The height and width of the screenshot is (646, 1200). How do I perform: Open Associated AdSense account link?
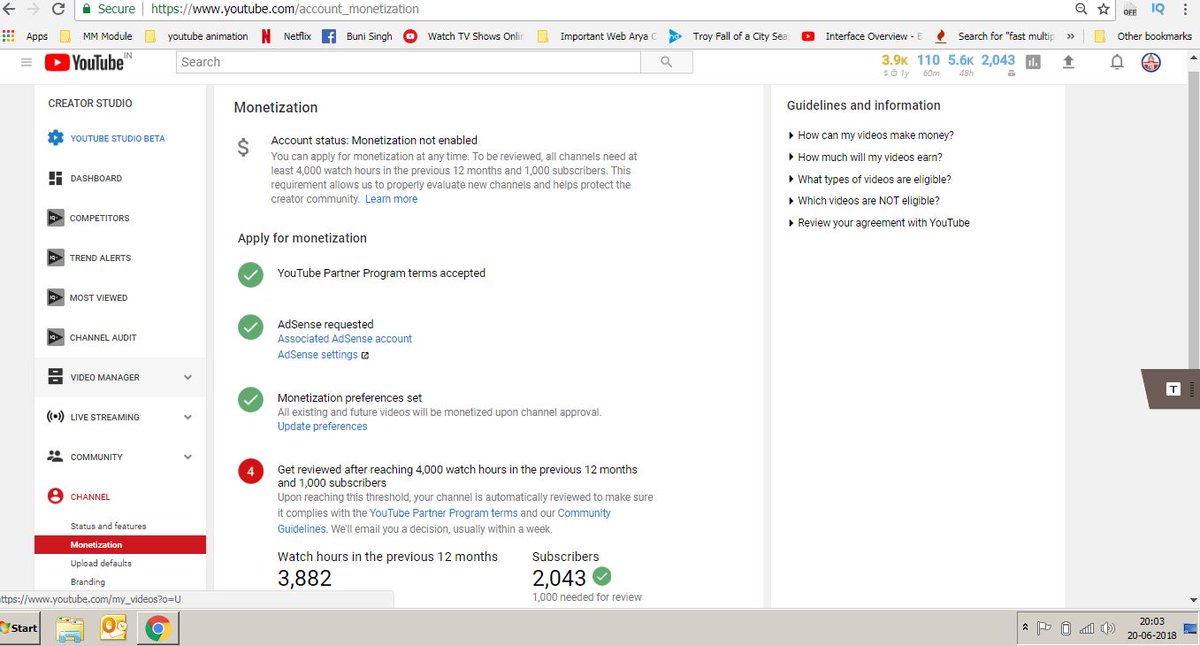point(344,339)
